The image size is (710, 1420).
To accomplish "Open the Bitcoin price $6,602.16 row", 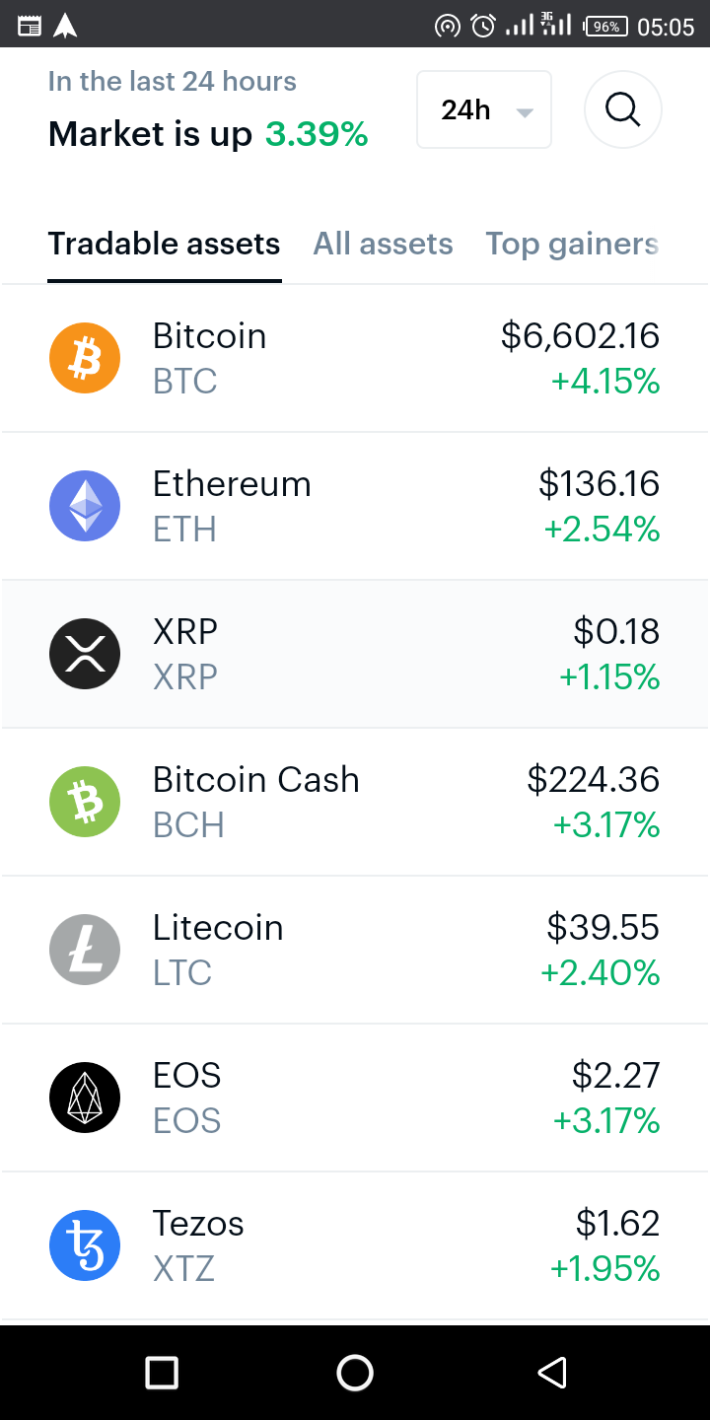I will tap(355, 359).
